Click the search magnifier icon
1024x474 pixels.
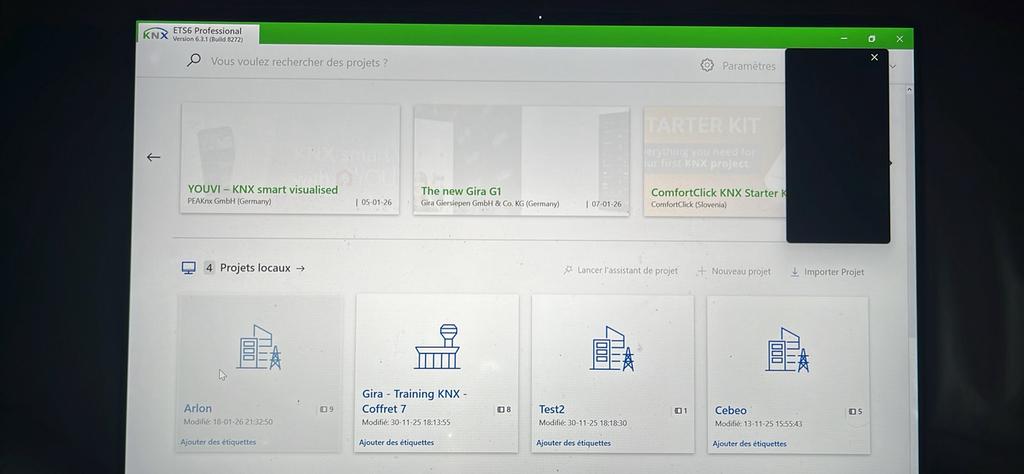193,60
